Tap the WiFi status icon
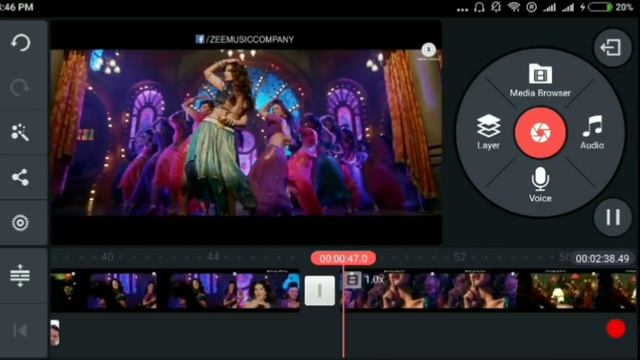The image size is (640, 360). (x=513, y=7)
